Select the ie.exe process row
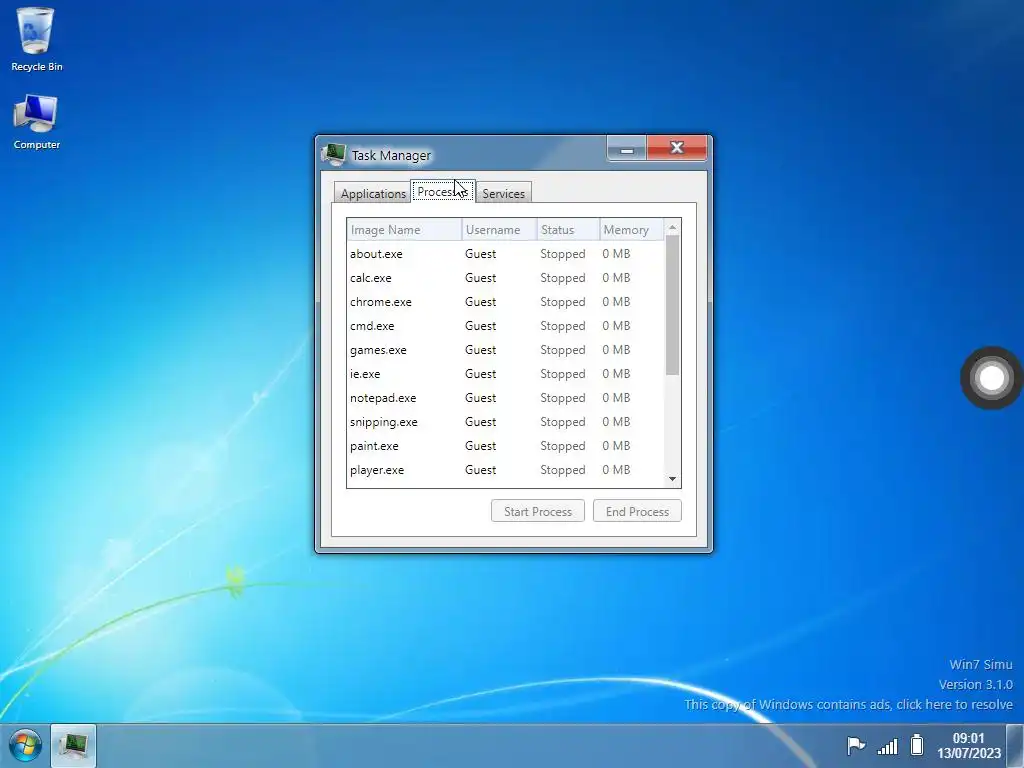This screenshot has height=768, width=1024. point(505,374)
